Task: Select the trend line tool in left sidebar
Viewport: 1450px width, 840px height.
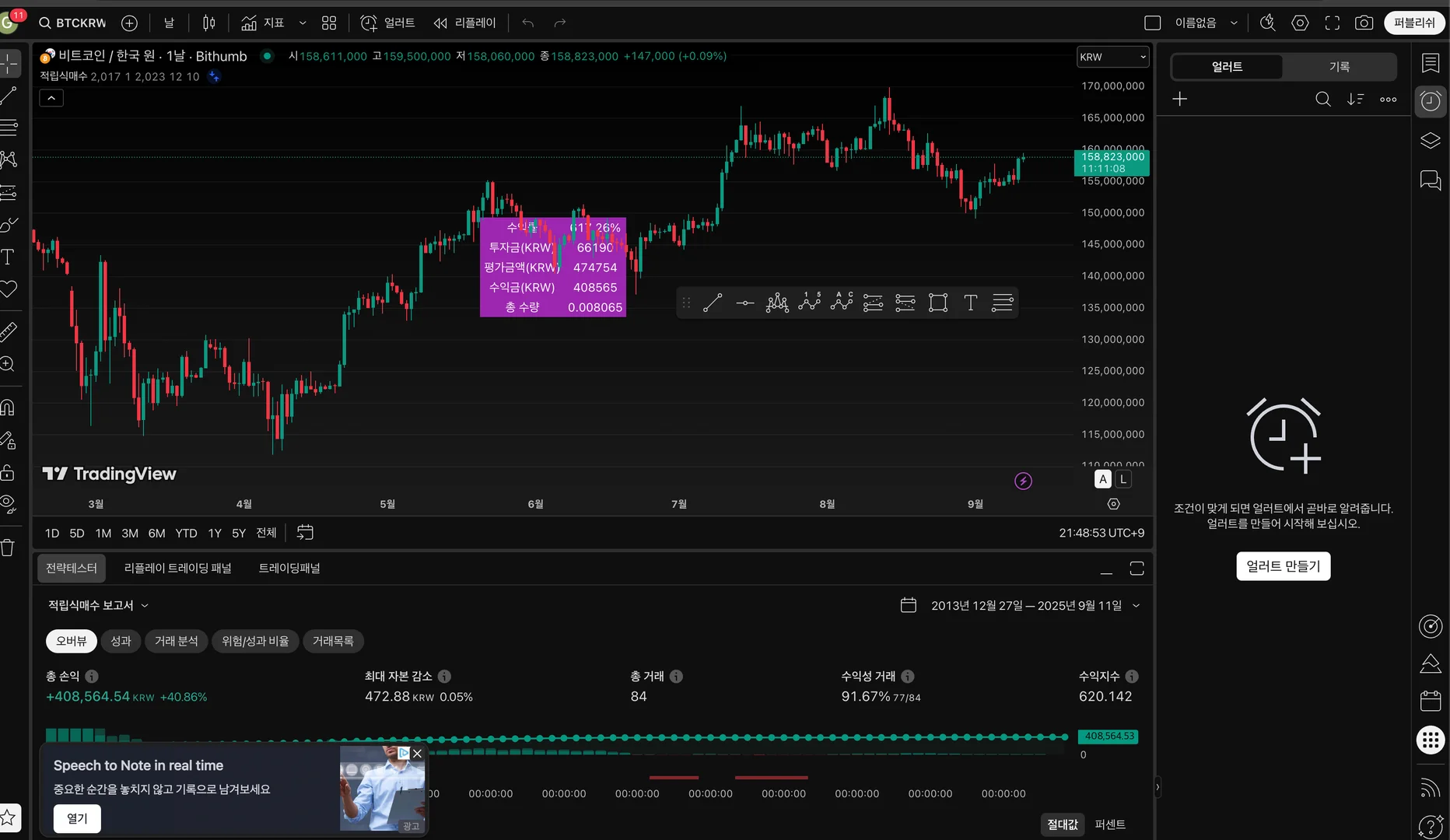Action: coord(9,96)
